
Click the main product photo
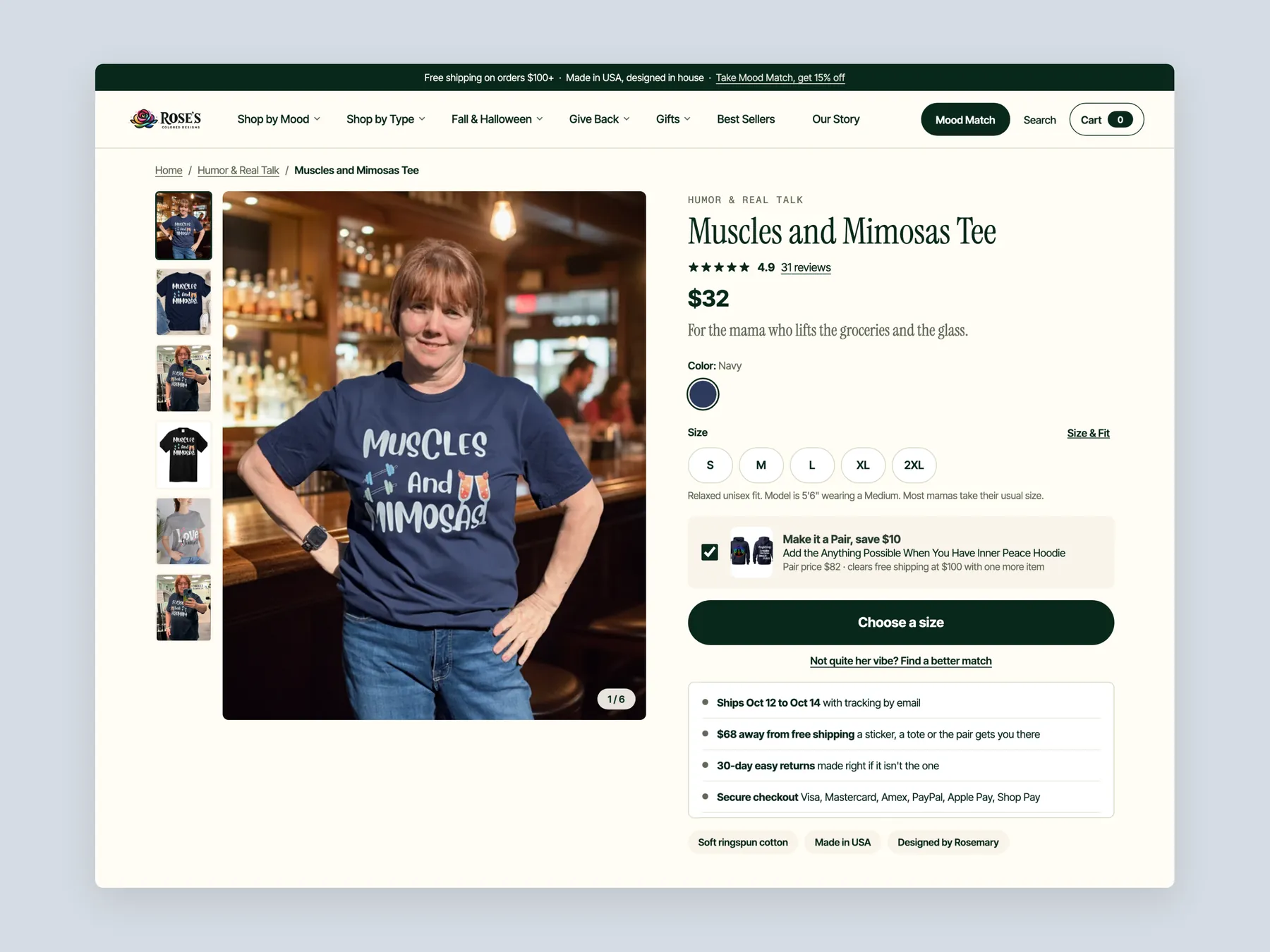[x=434, y=456]
